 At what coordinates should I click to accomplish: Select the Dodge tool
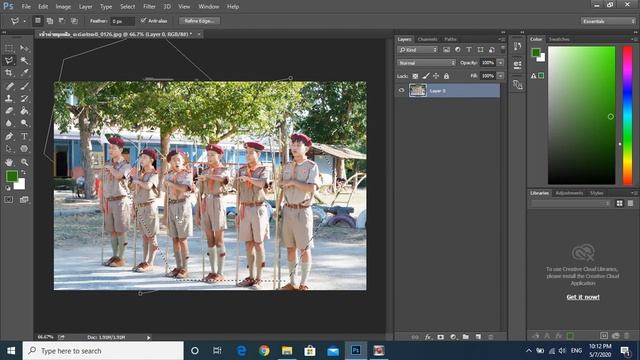pyautogui.click(x=24, y=123)
